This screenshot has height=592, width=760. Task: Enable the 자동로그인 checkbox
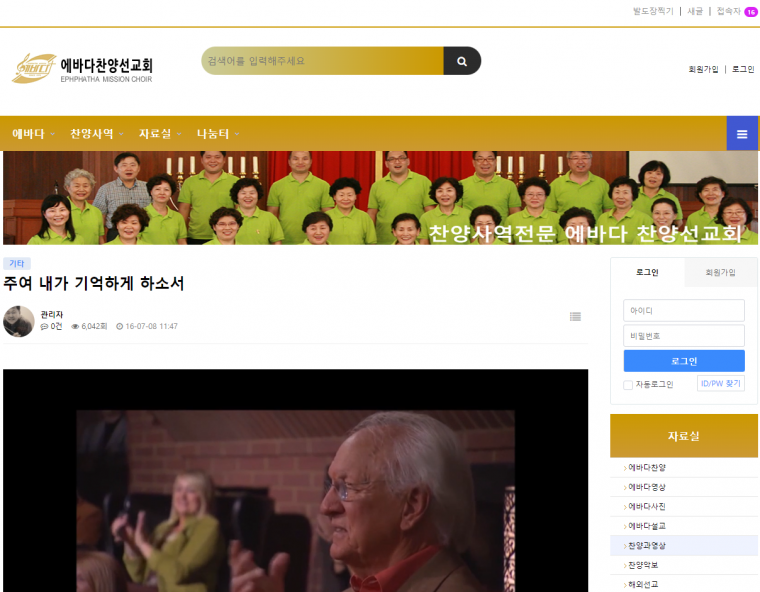coord(628,384)
